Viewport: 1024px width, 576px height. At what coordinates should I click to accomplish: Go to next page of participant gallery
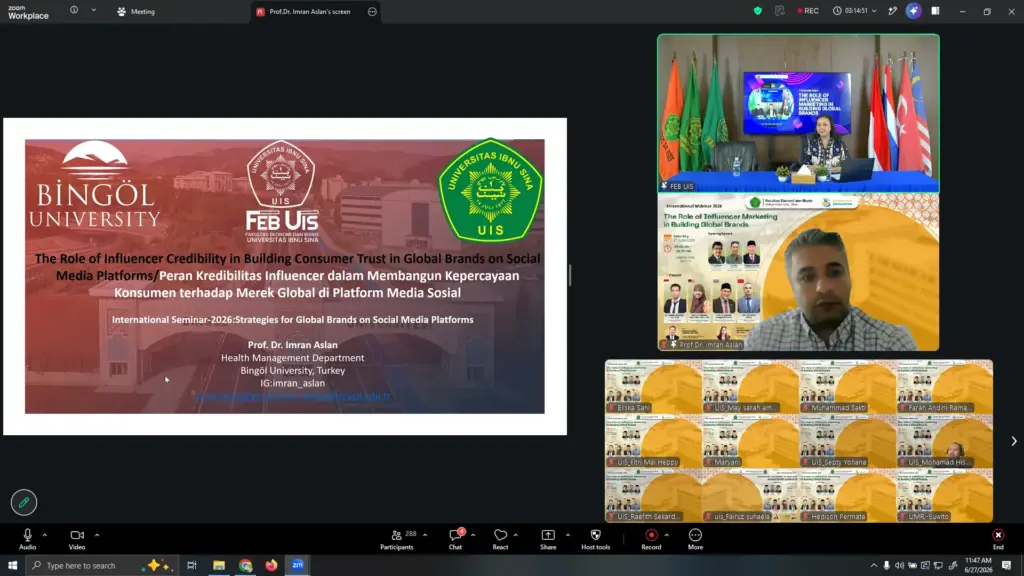pos(1014,441)
